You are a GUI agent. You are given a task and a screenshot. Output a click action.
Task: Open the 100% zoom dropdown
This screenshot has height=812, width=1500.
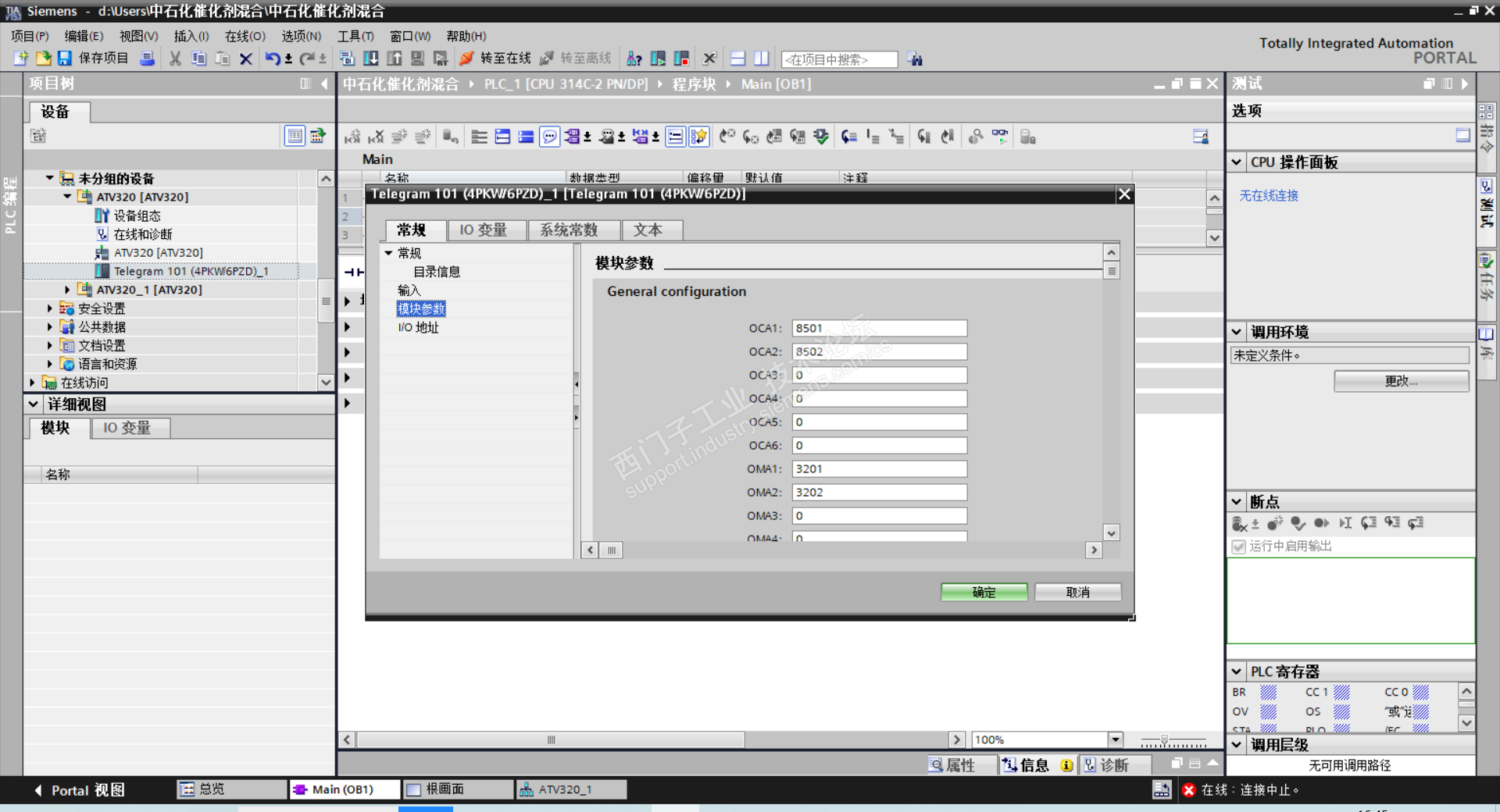[1116, 739]
